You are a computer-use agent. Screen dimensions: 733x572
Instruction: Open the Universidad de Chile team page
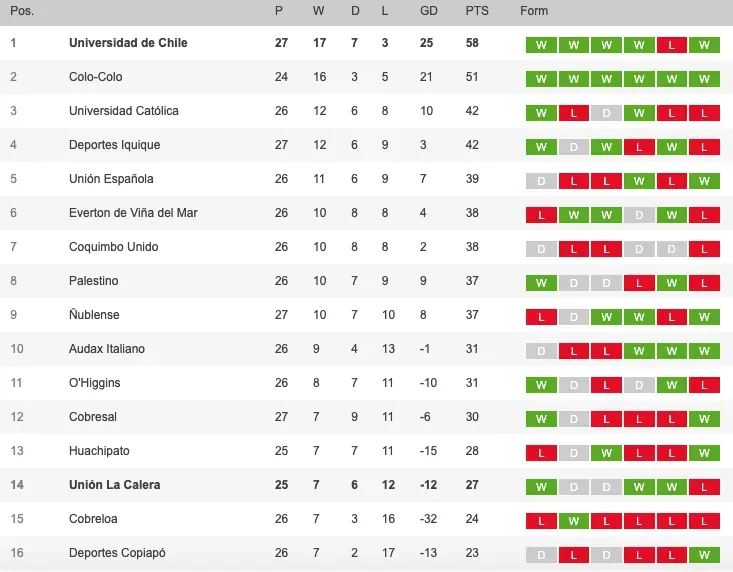tap(128, 43)
